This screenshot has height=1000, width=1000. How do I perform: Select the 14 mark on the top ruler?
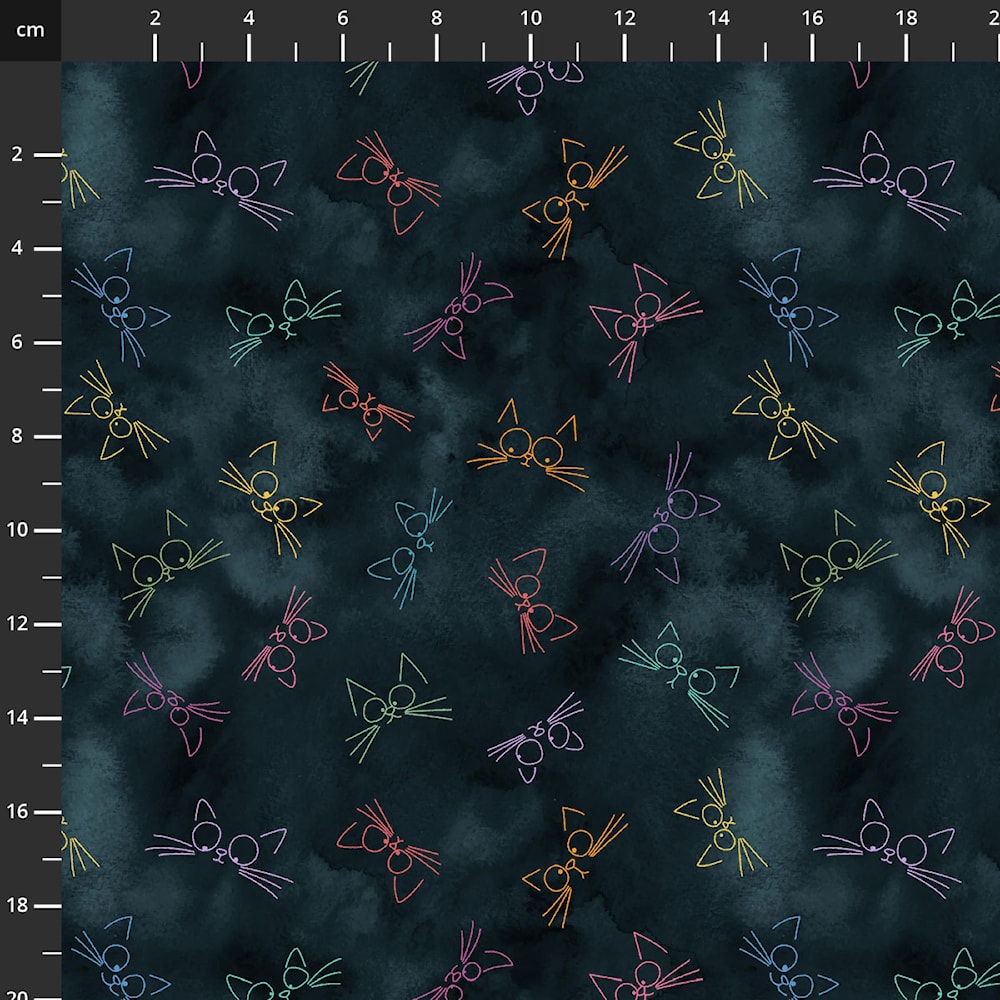click(x=718, y=18)
